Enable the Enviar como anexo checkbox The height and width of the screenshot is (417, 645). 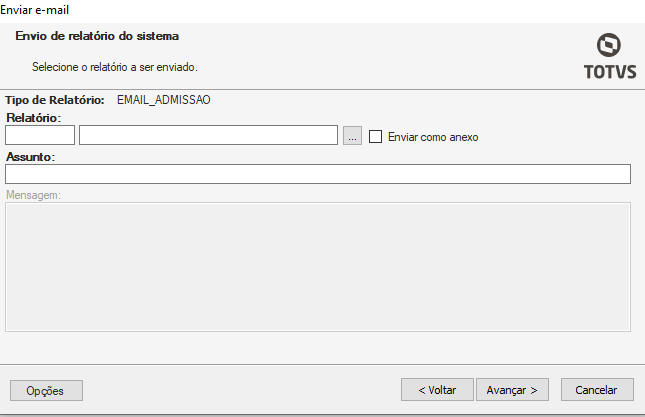376,136
